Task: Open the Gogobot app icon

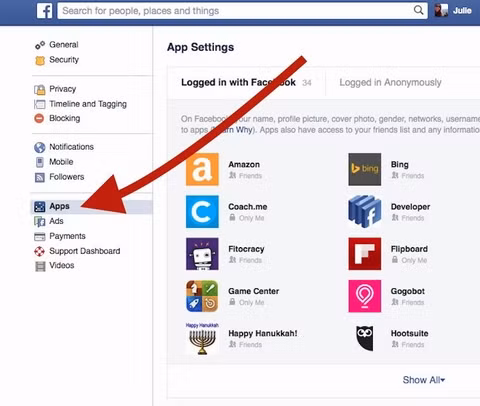Action: click(365, 296)
